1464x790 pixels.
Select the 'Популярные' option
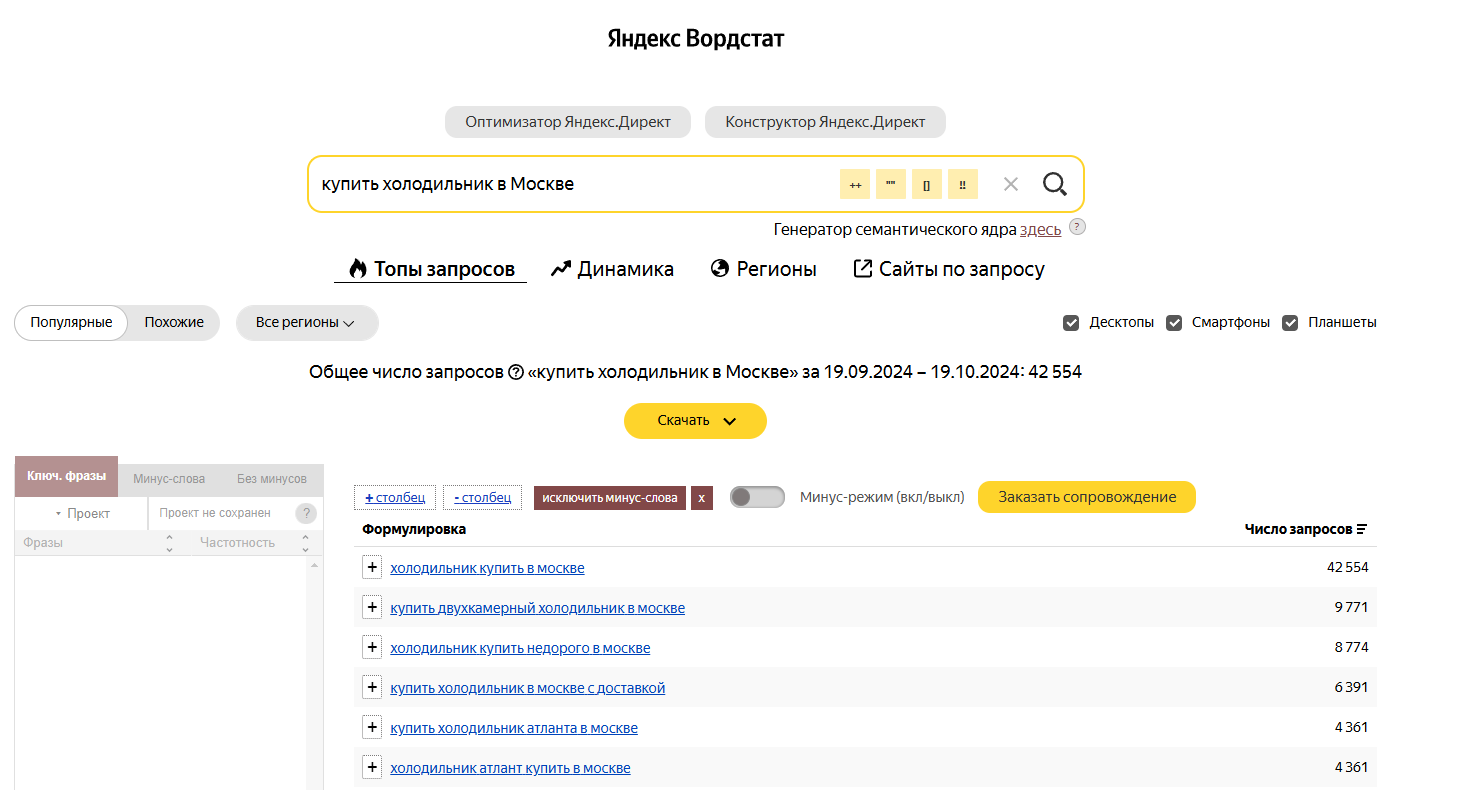71,323
